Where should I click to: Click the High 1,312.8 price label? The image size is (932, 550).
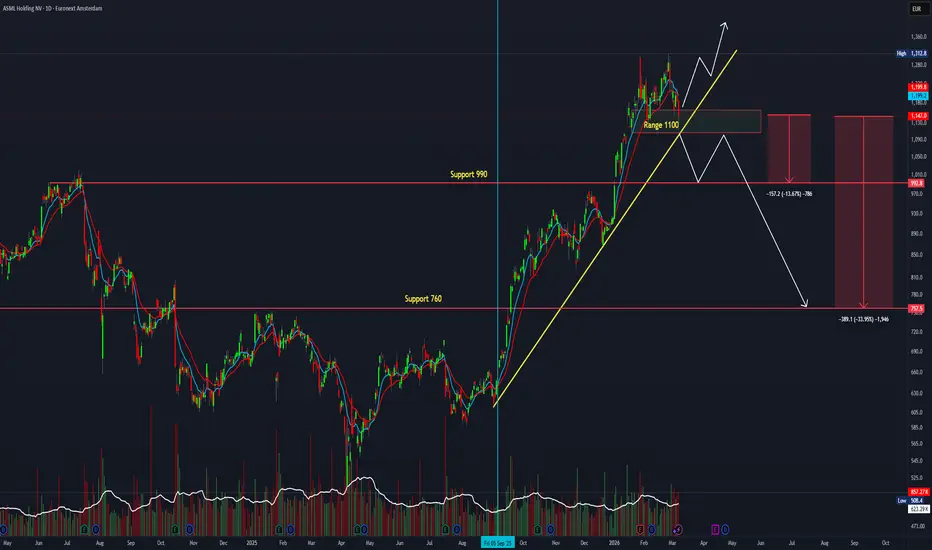coord(912,54)
